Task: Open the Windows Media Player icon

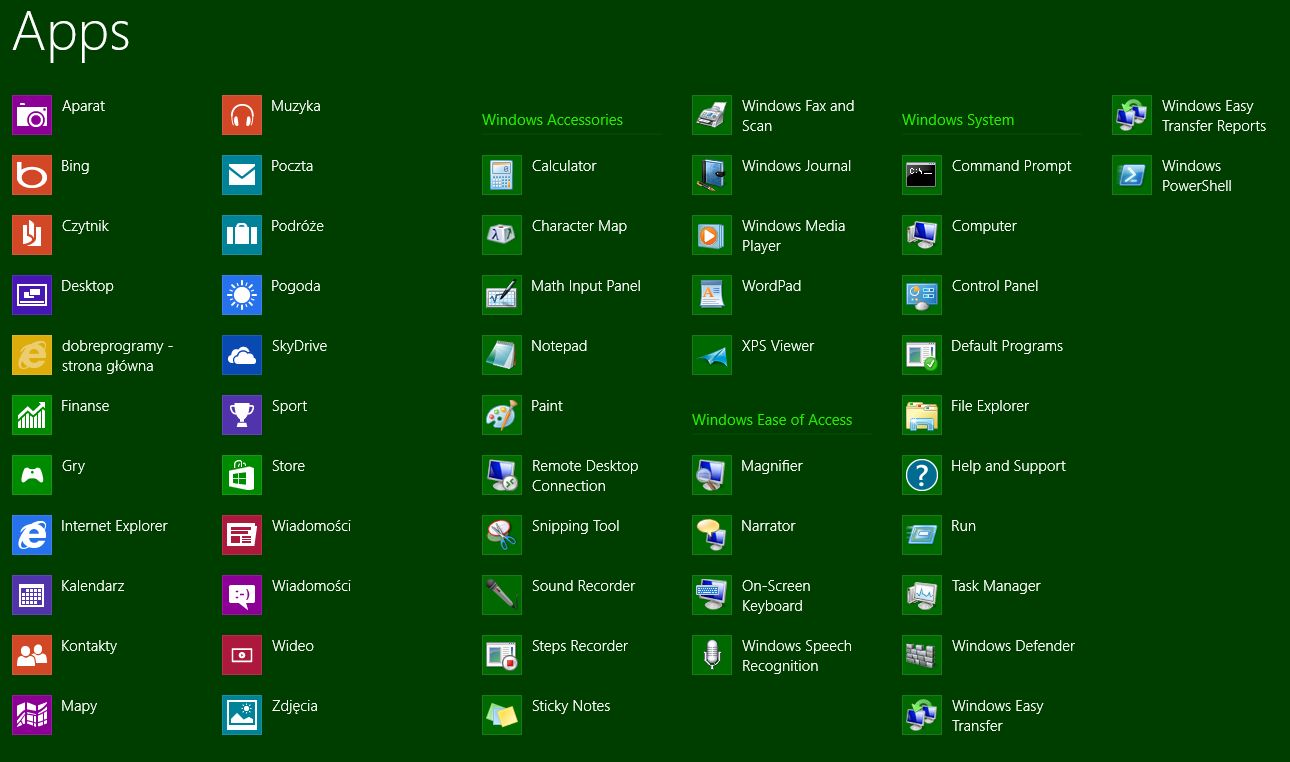Action: (712, 235)
